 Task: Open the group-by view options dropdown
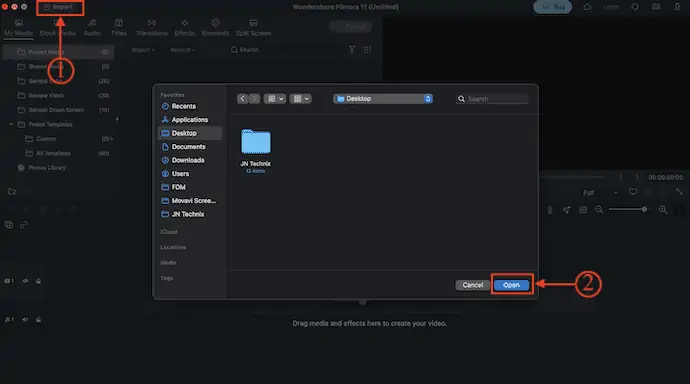301,99
